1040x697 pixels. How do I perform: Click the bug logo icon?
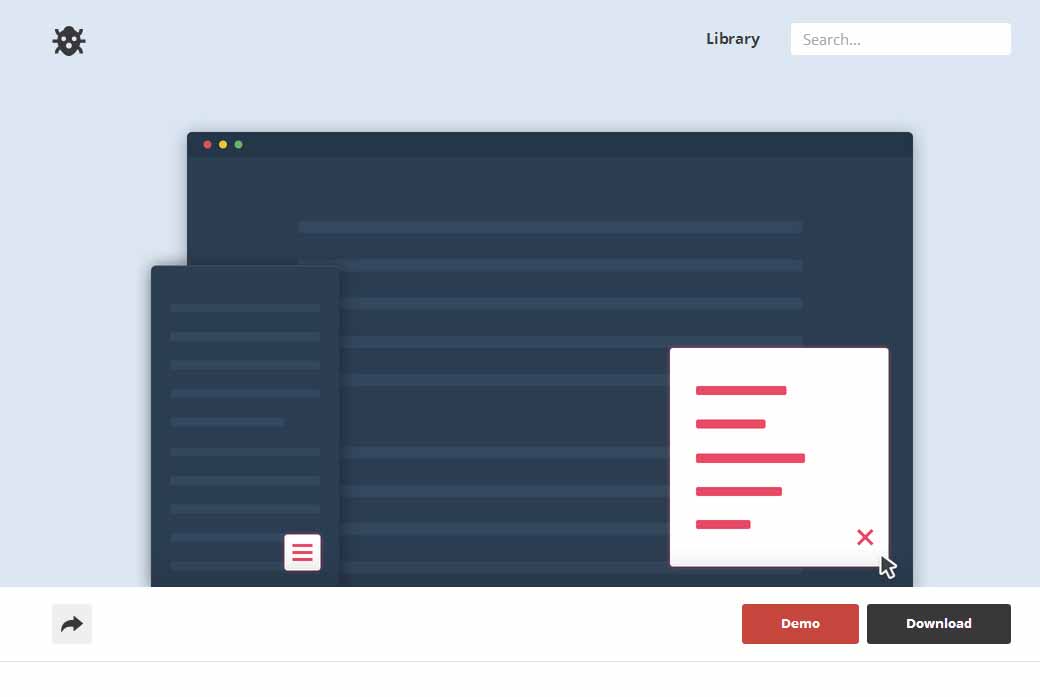coord(69,40)
